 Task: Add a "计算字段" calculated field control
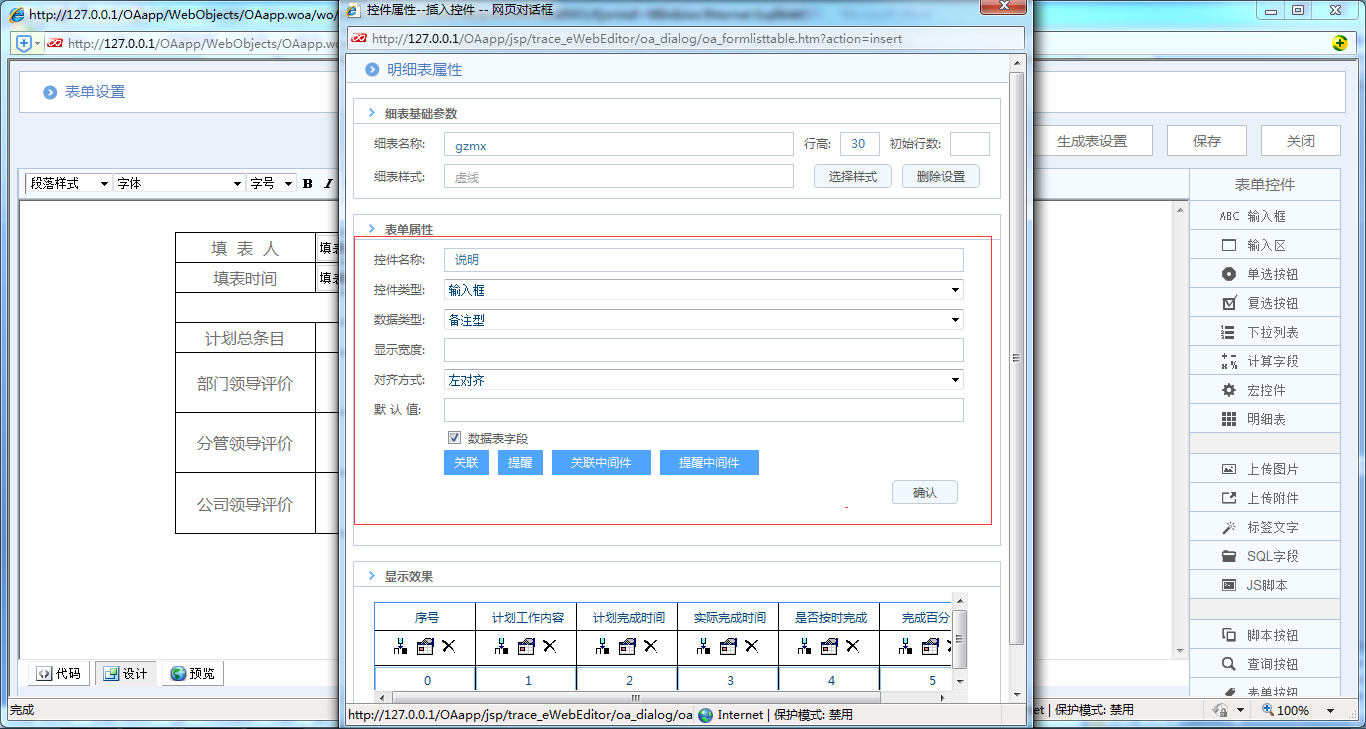tap(1264, 360)
